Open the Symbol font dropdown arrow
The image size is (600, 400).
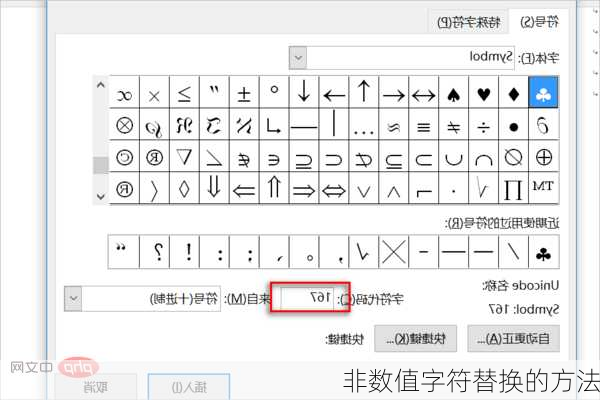(298, 58)
